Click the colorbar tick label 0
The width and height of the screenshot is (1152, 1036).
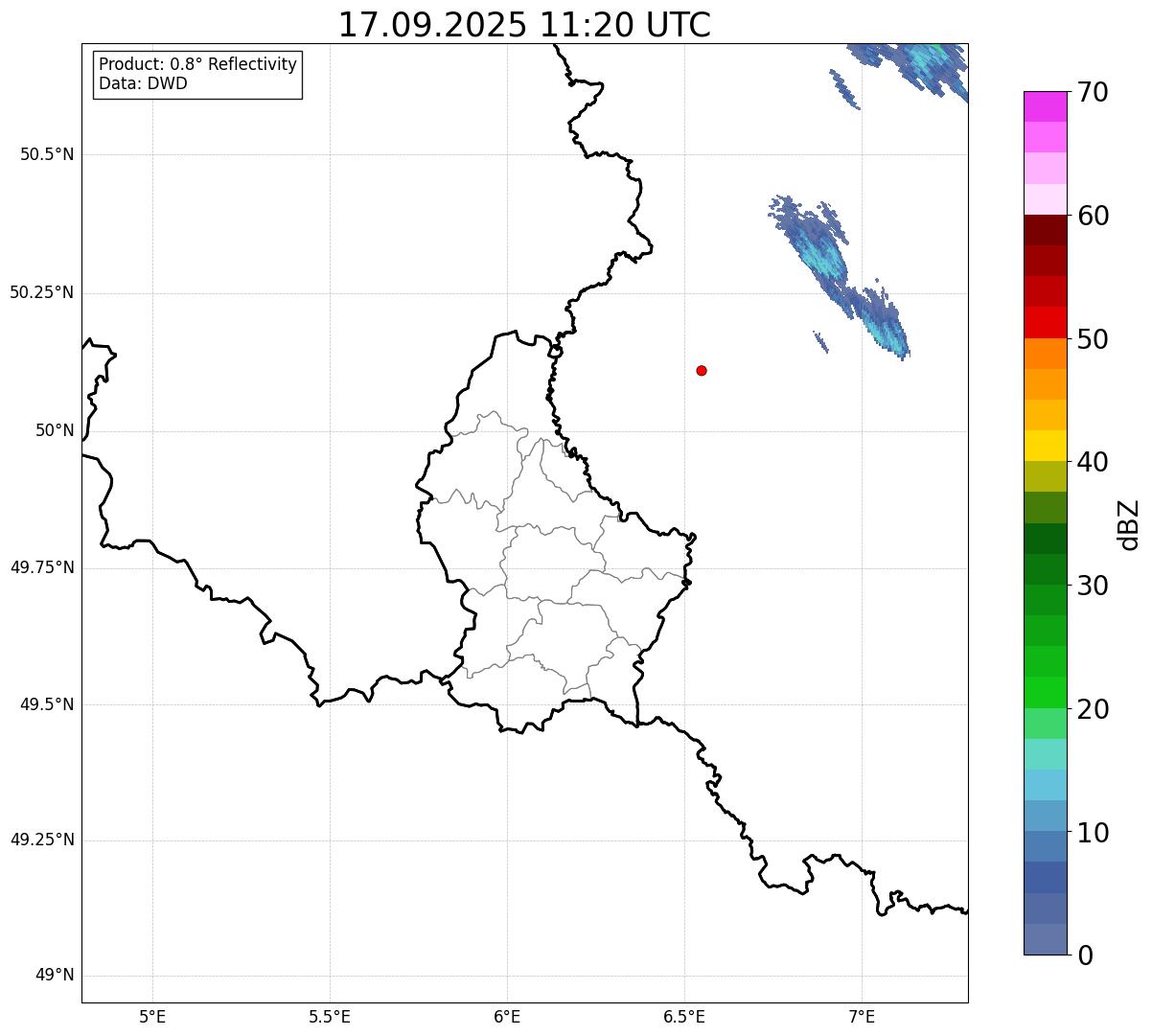pos(1086,955)
